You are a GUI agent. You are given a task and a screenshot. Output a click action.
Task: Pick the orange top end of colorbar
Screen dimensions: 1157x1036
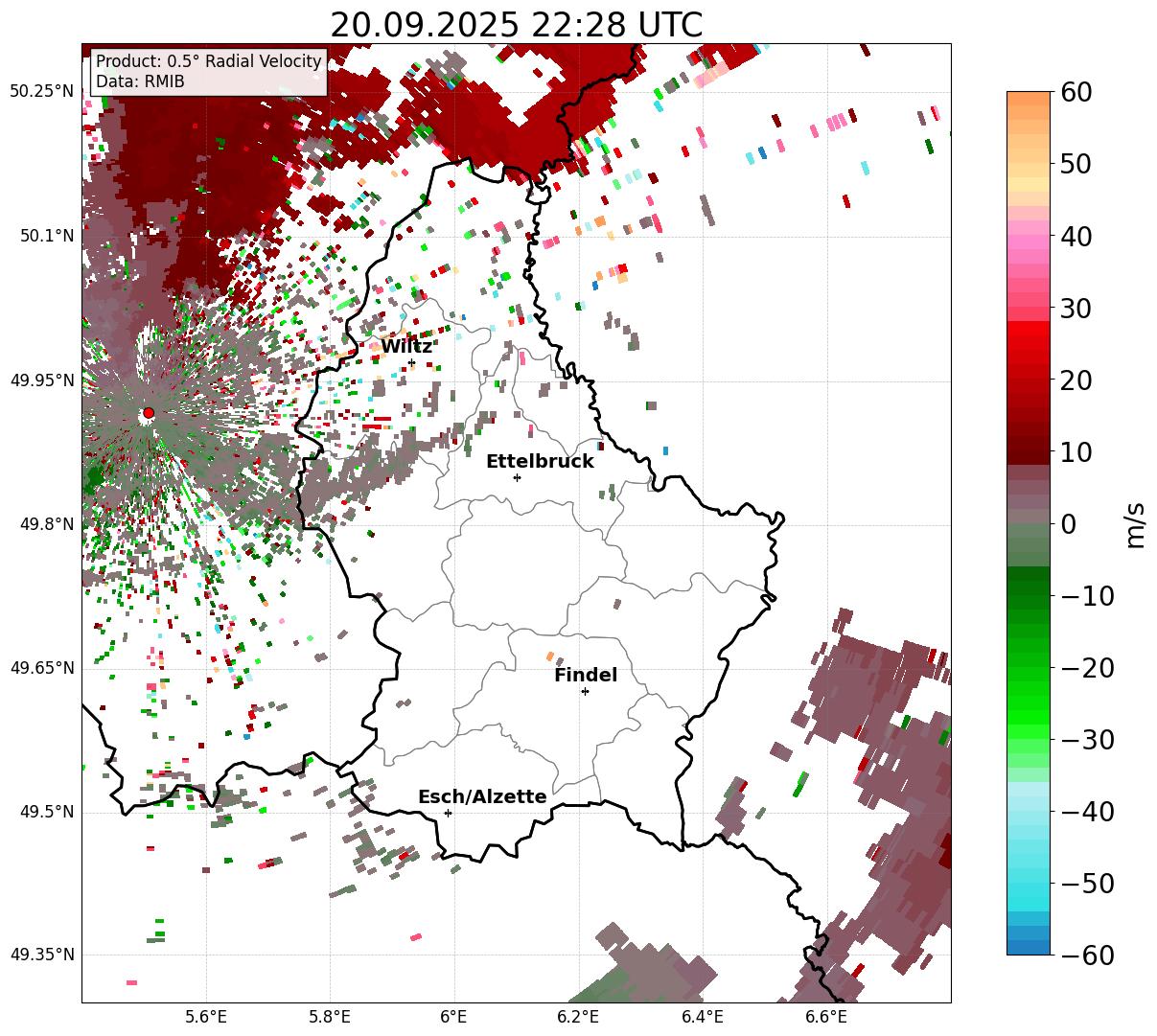(x=1028, y=99)
